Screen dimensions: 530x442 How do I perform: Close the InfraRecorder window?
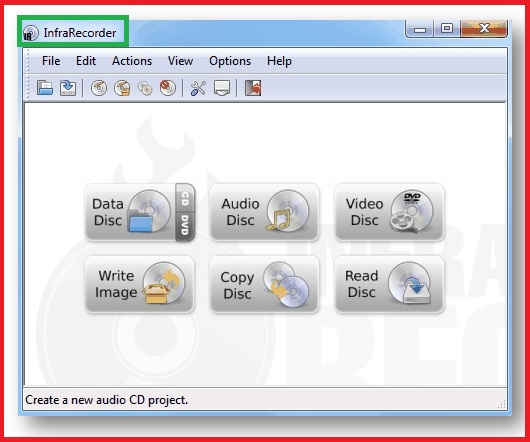(x=484, y=28)
